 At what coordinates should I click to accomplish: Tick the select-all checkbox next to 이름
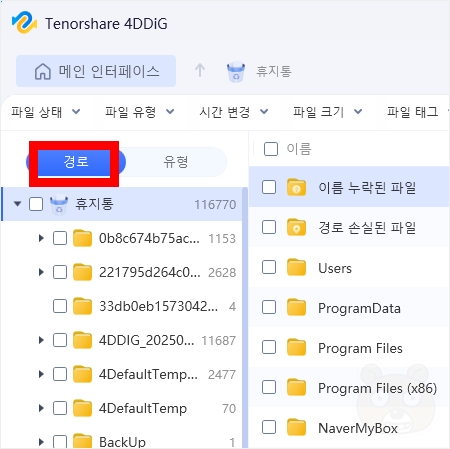click(271, 149)
